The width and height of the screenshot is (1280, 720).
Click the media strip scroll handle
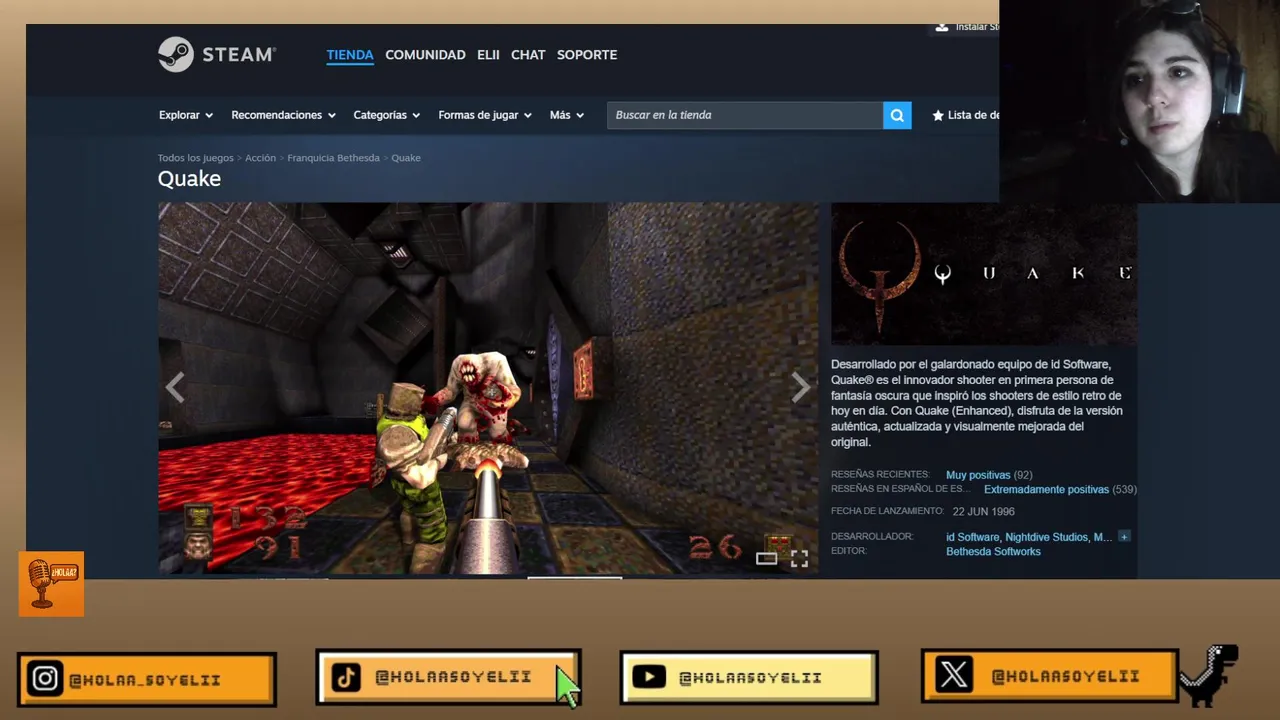(x=575, y=576)
